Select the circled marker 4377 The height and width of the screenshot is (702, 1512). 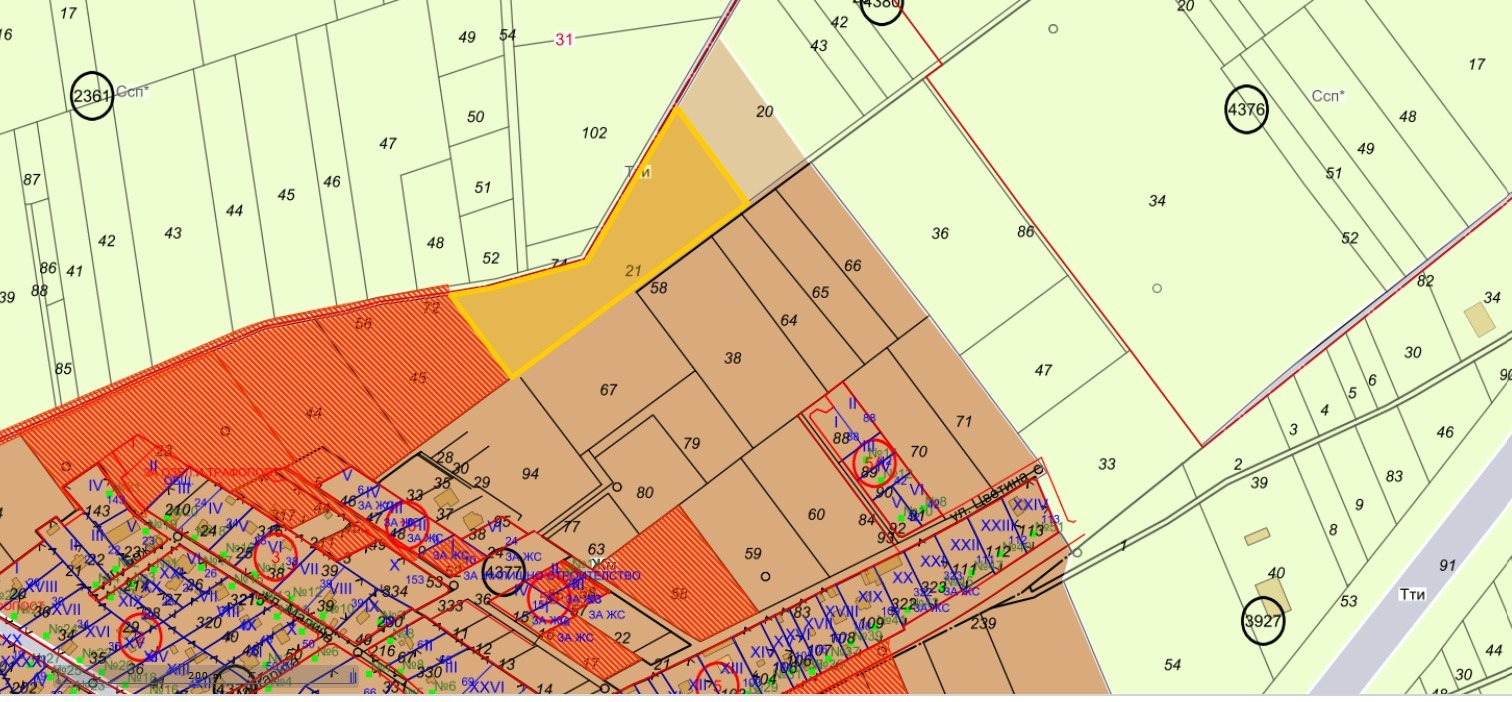(x=504, y=570)
